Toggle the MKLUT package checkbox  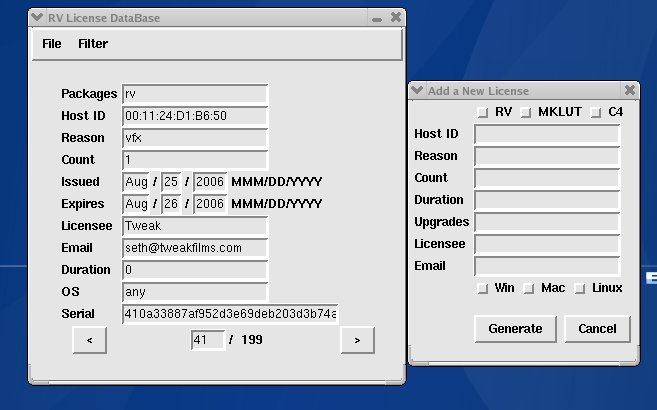point(526,113)
